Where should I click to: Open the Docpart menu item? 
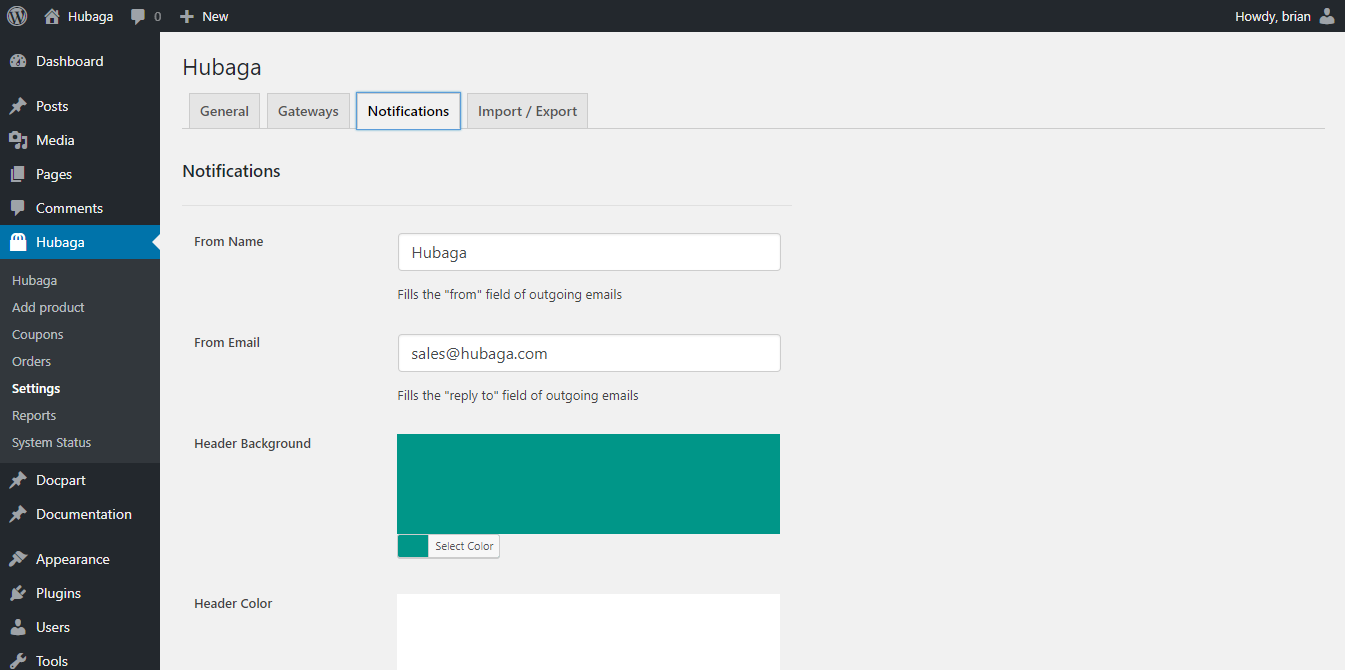coord(80,480)
